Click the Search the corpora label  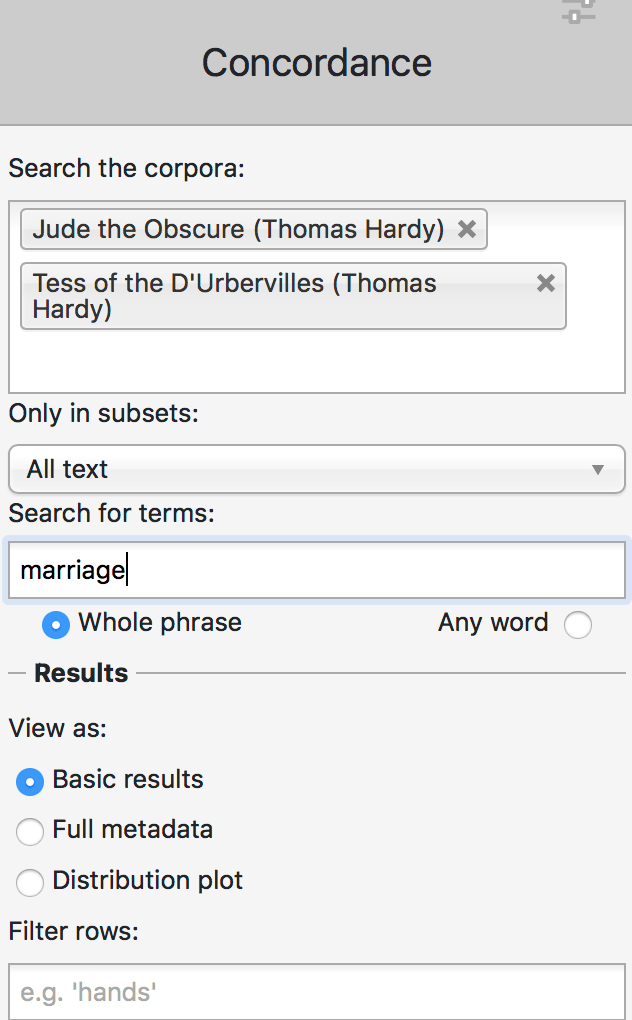click(126, 167)
